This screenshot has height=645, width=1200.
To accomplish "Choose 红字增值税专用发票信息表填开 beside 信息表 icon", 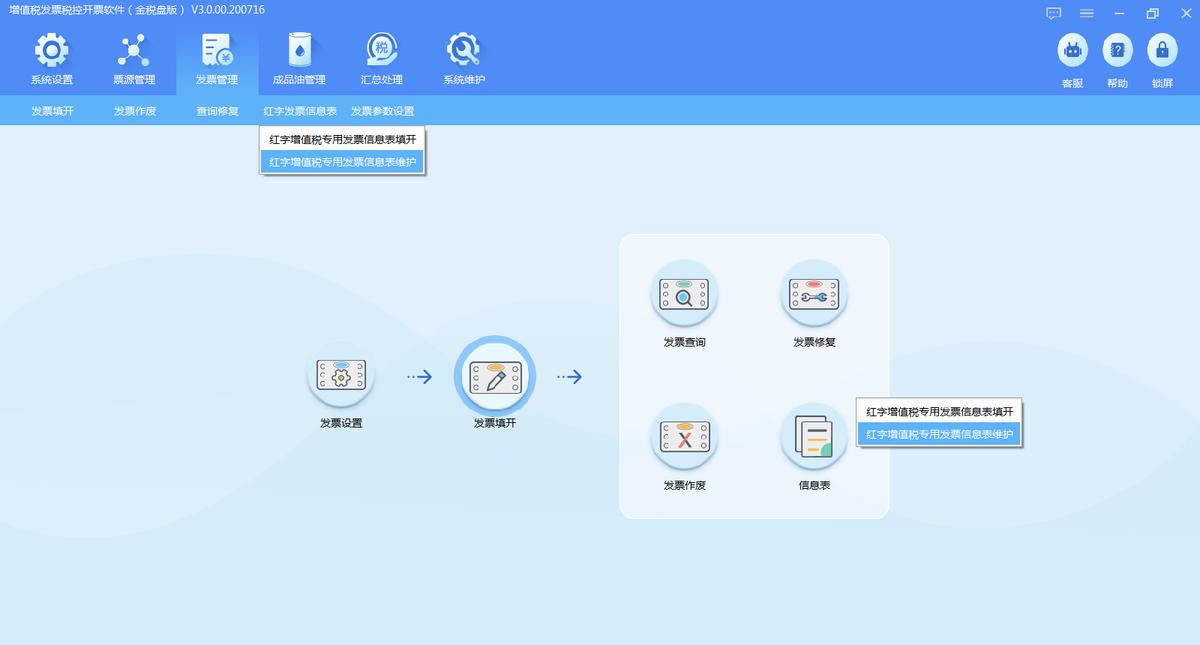I will pos(939,412).
